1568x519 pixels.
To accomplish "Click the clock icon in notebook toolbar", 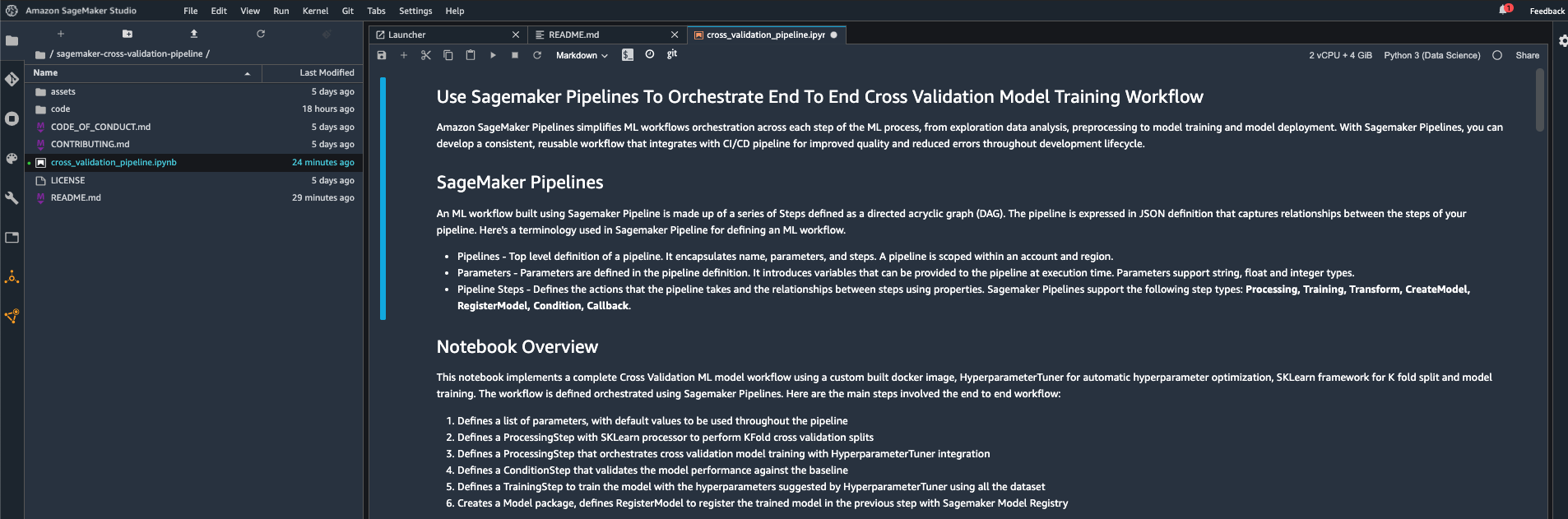I will 650,54.
